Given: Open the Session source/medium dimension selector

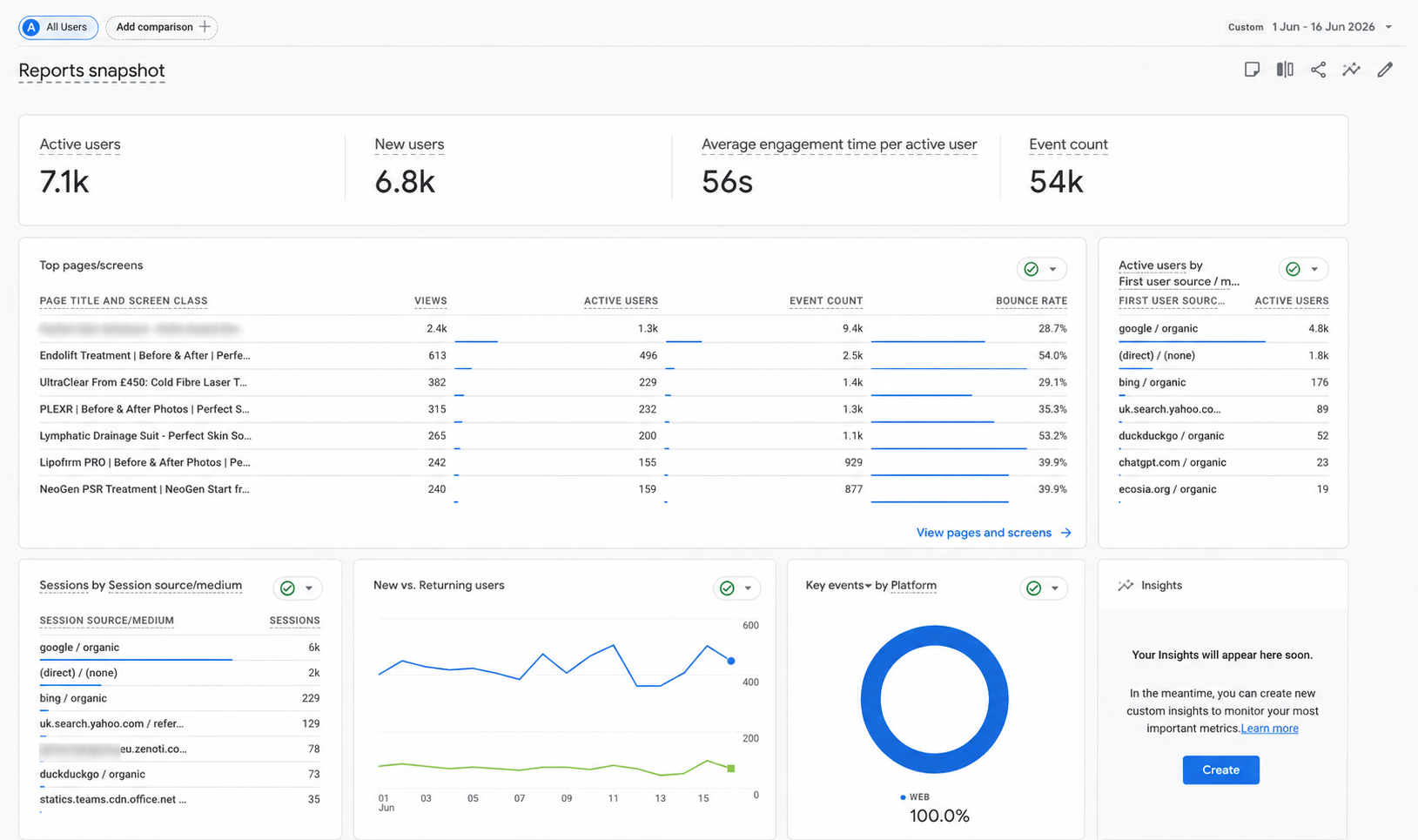Looking at the screenshot, I should point(175,586).
